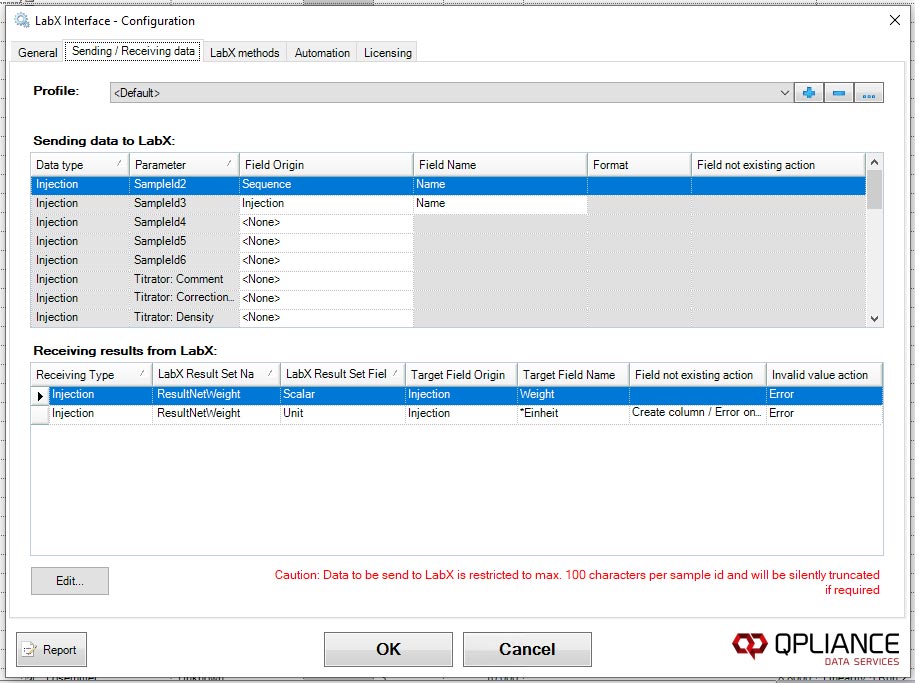Click Field Name column header in sending table
915x683 pixels.
[x=500, y=165]
